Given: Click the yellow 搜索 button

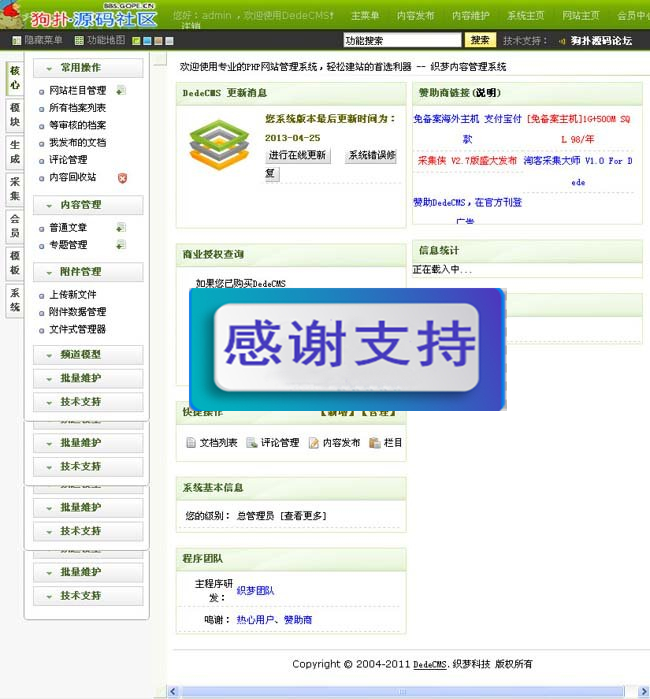Looking at the screenshot, I should tap(480, 40).
